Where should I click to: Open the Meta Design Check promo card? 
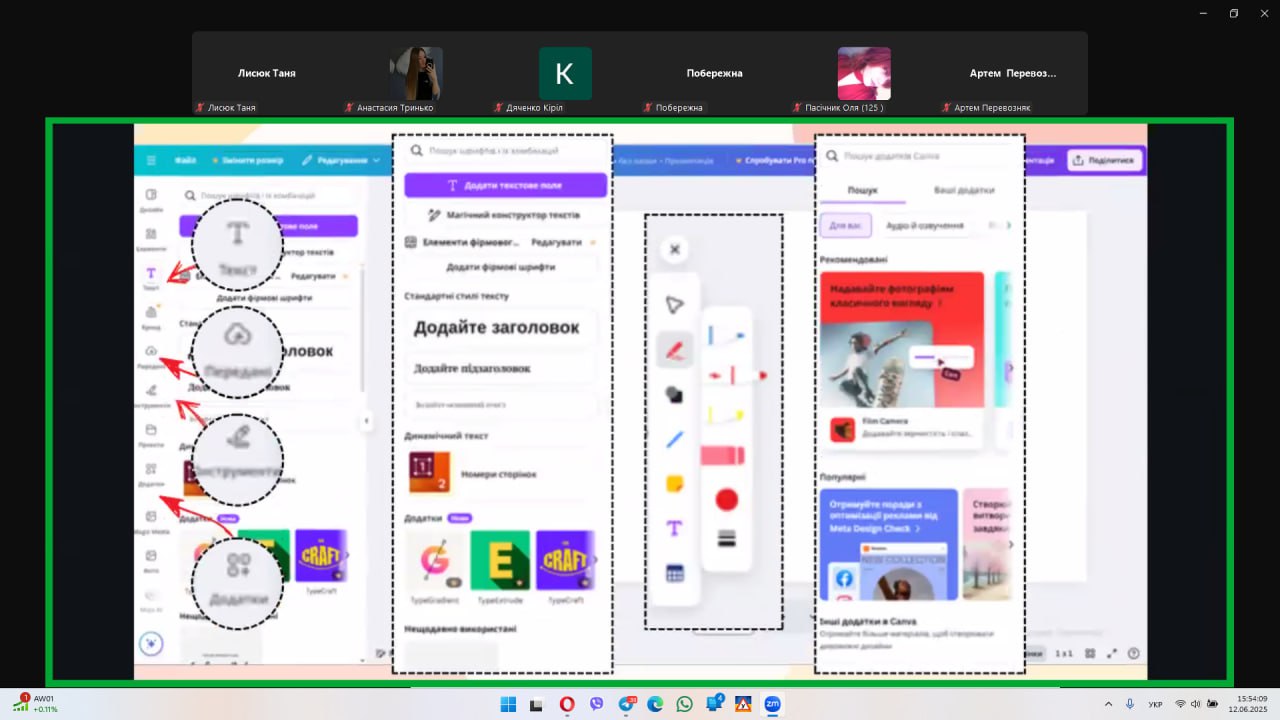point(889,545)
